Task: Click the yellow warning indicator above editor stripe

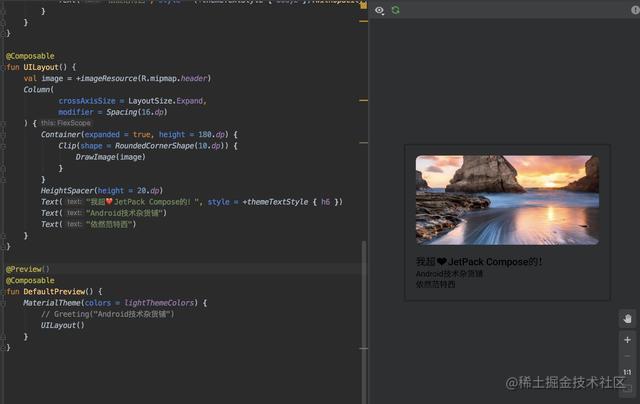Action: pos(363,5)
